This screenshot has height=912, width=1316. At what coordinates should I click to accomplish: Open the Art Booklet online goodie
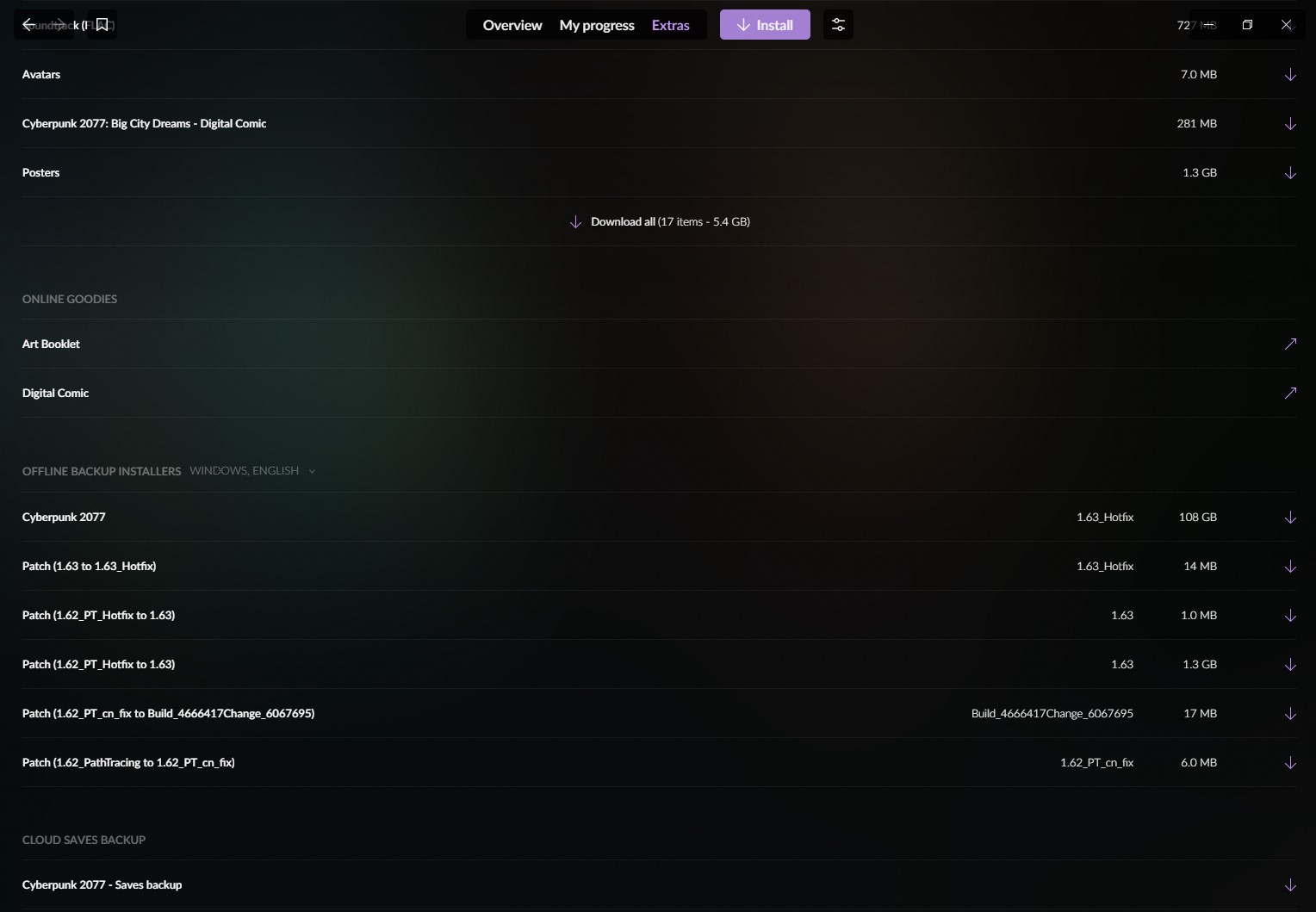[51, 344]
